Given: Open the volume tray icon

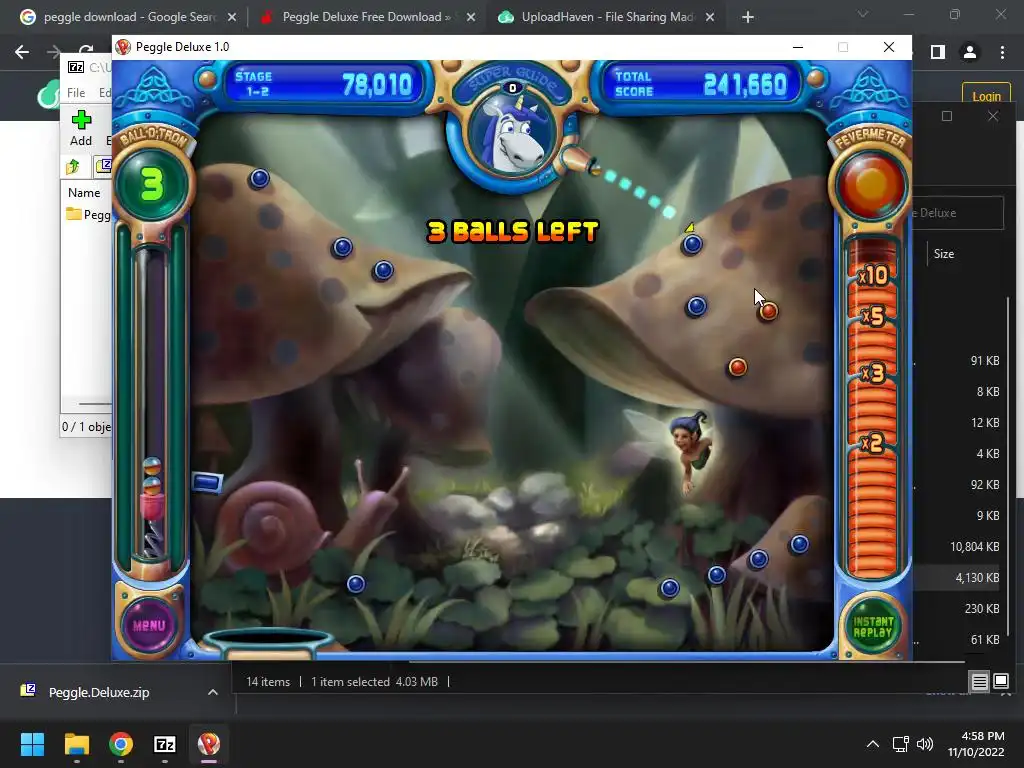Looking at the screenshot, I should (924, 744).
